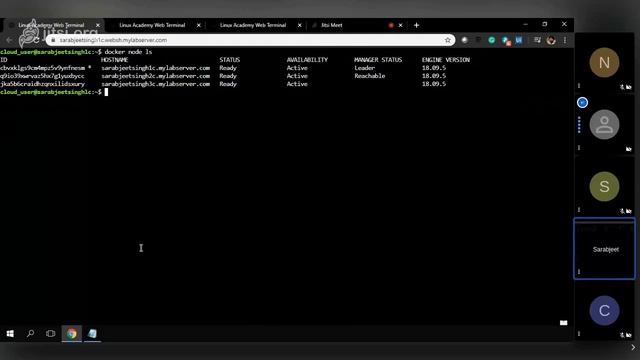Open options menu for participant N
This screenshot has width=640, height=360.
(579, 86)
